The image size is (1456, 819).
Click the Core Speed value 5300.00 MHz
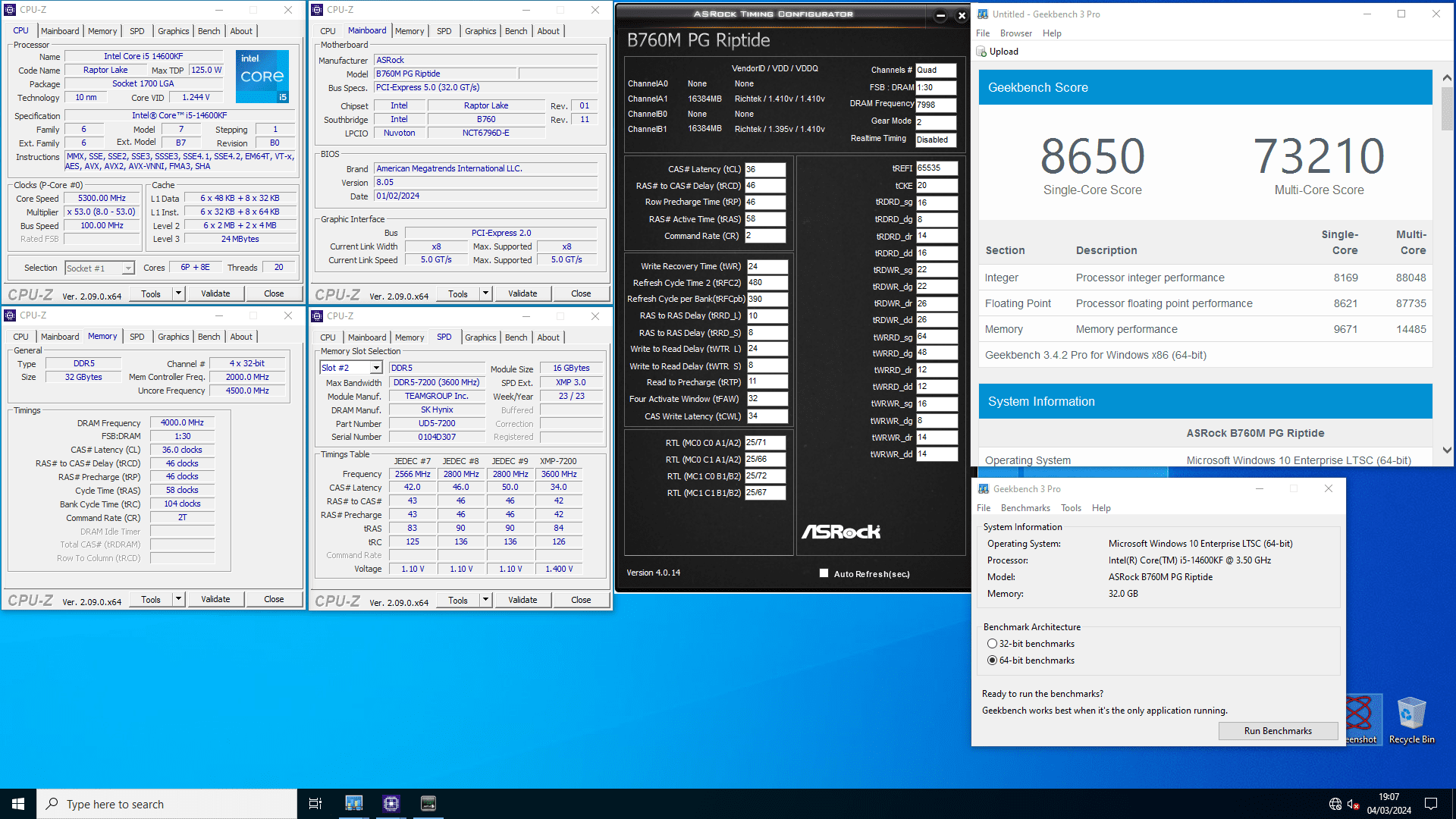(102, 199)
